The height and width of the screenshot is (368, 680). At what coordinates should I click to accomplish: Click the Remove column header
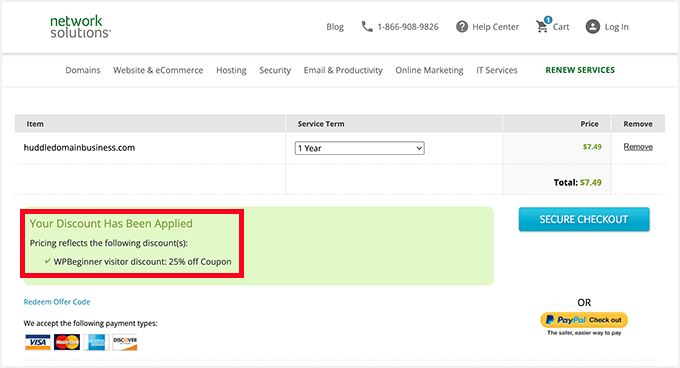[x=638, y=124]
